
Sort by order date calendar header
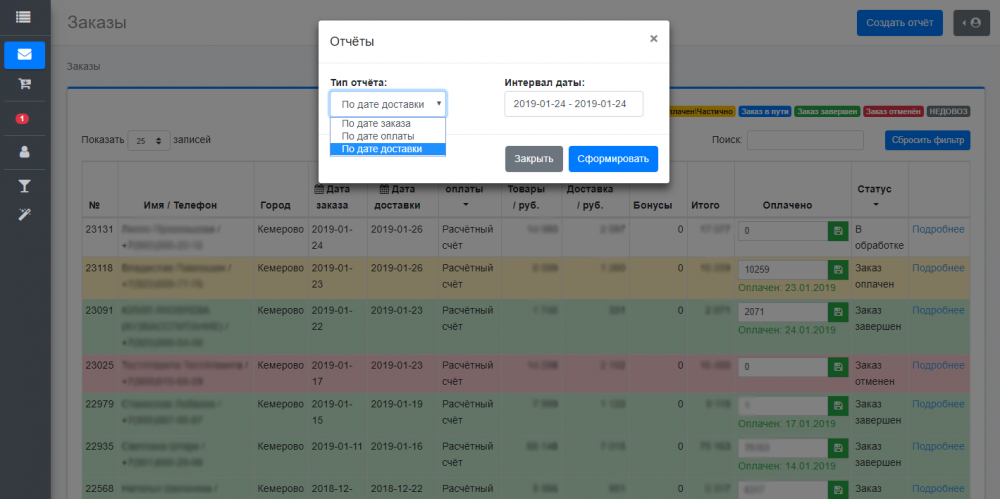(332, 197)
